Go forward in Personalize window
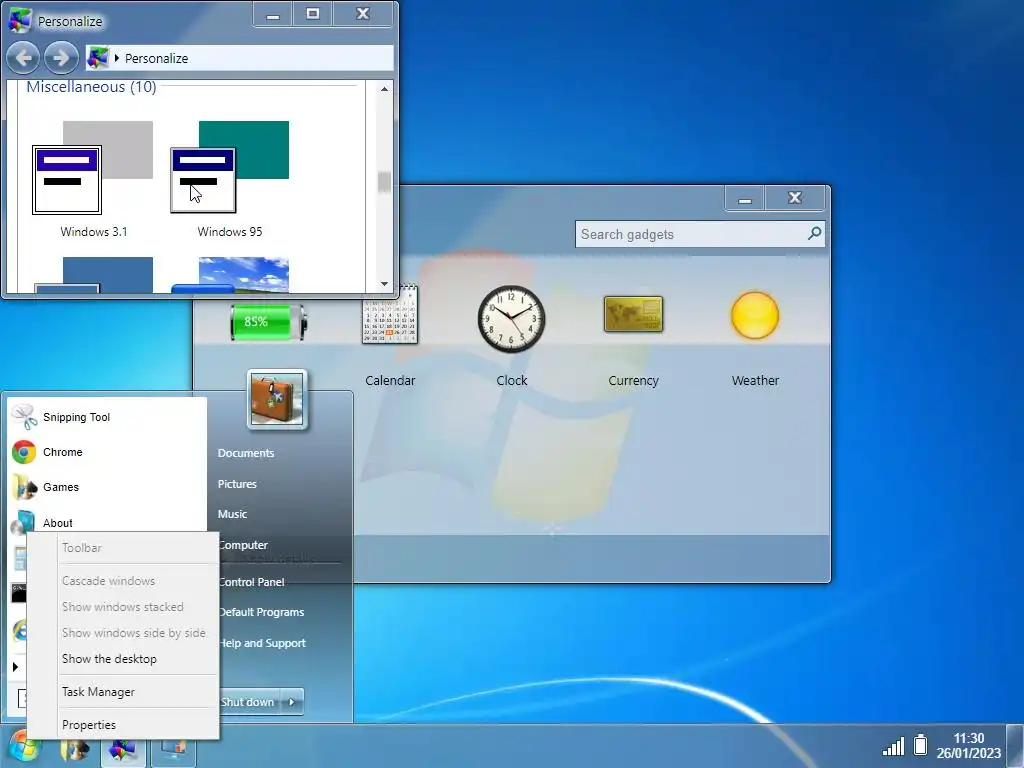The image size is (1024, 768). (61, 58)
